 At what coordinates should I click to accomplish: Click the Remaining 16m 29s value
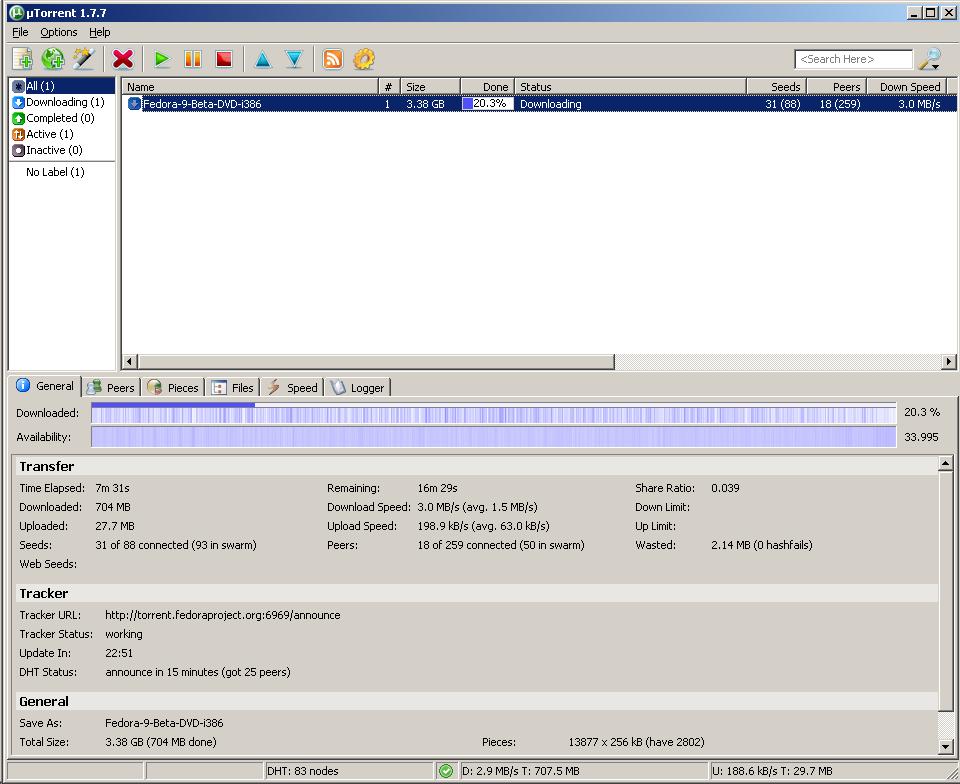[438, 488]
